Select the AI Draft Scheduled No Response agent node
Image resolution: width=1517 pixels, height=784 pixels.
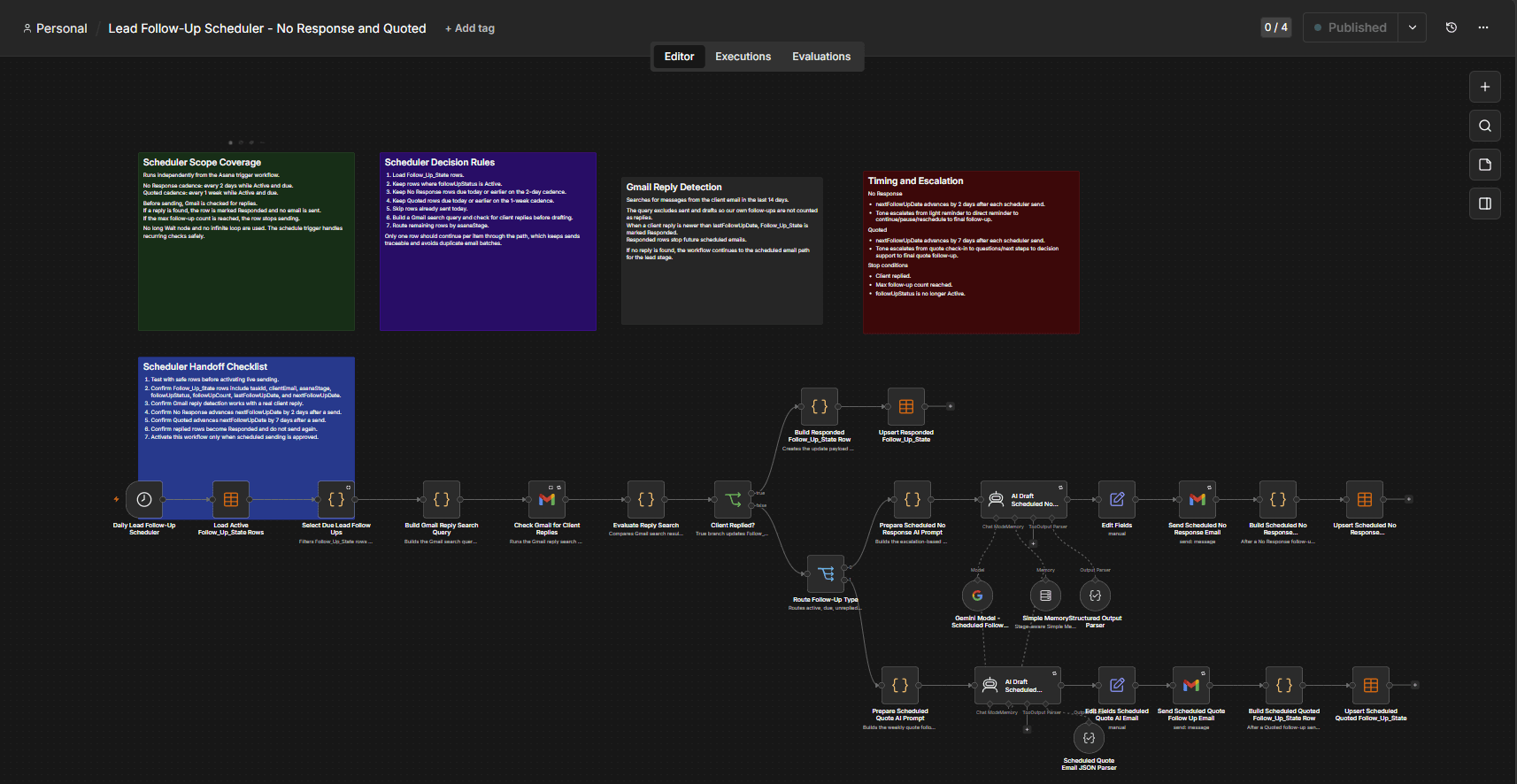pos(1024,500)
